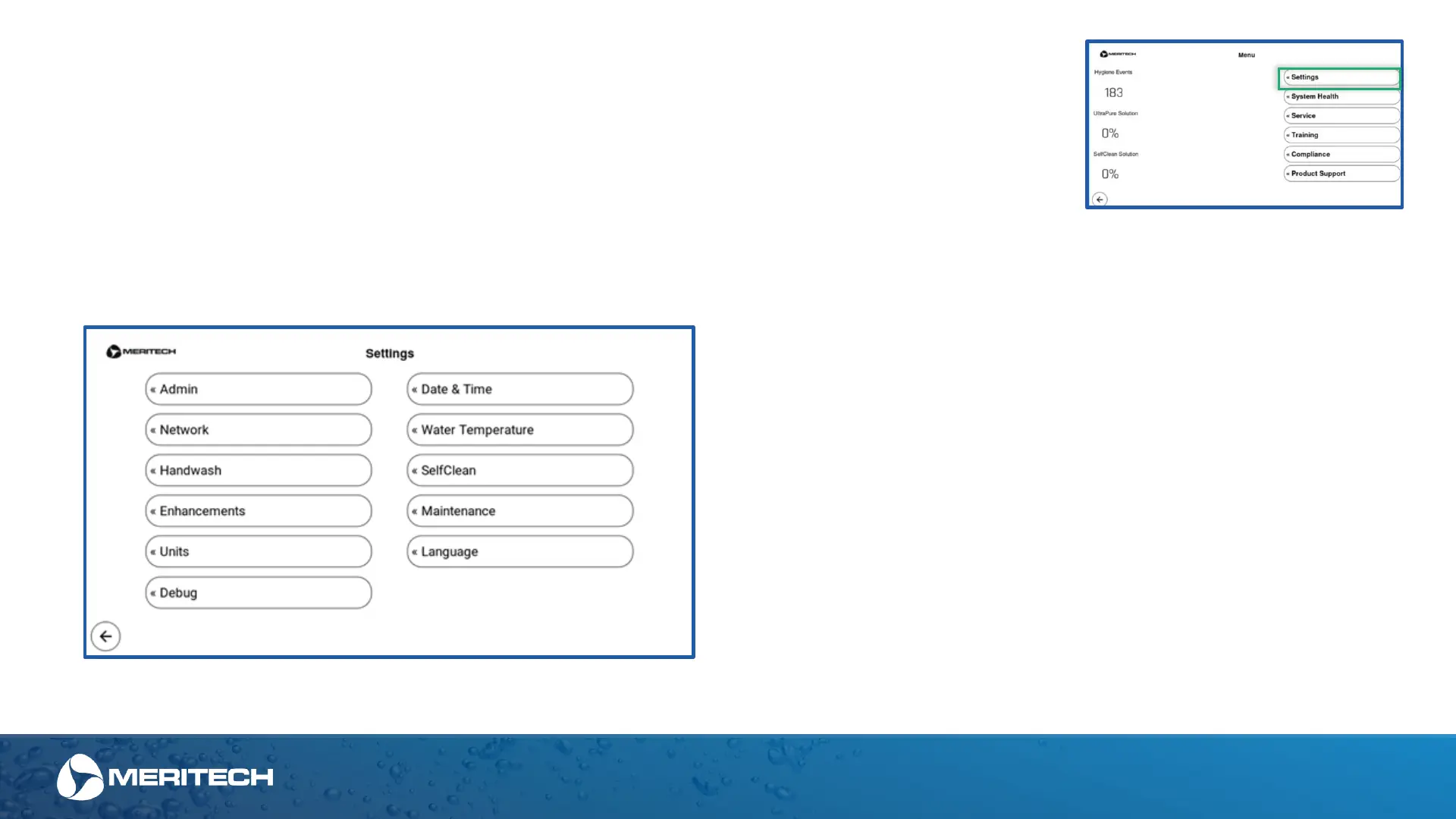Screen dimensions: 1456x819
Task: Choose the Language option
Action: [x=519, y=551]
